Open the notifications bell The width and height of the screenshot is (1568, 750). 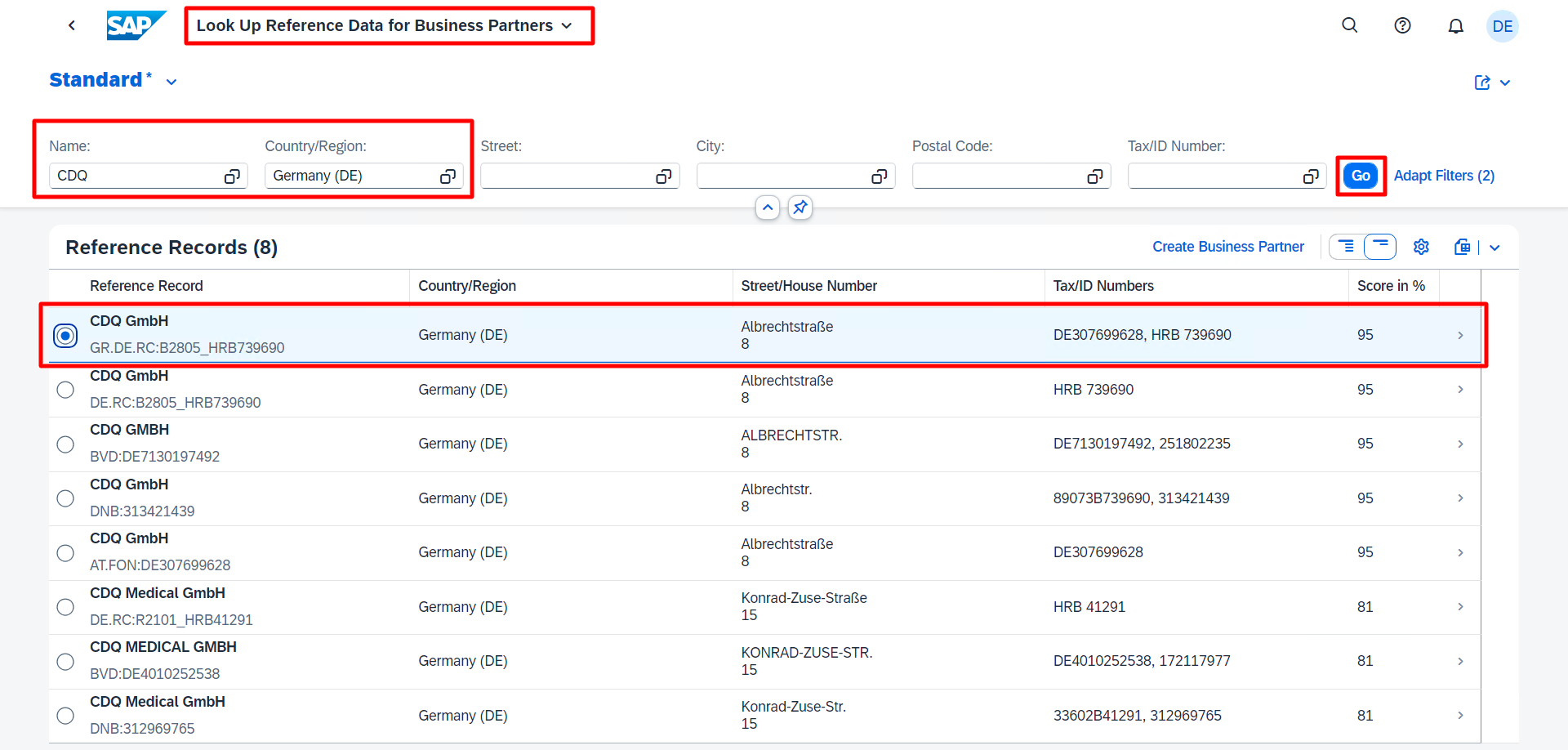click(x=1455, y=26)
